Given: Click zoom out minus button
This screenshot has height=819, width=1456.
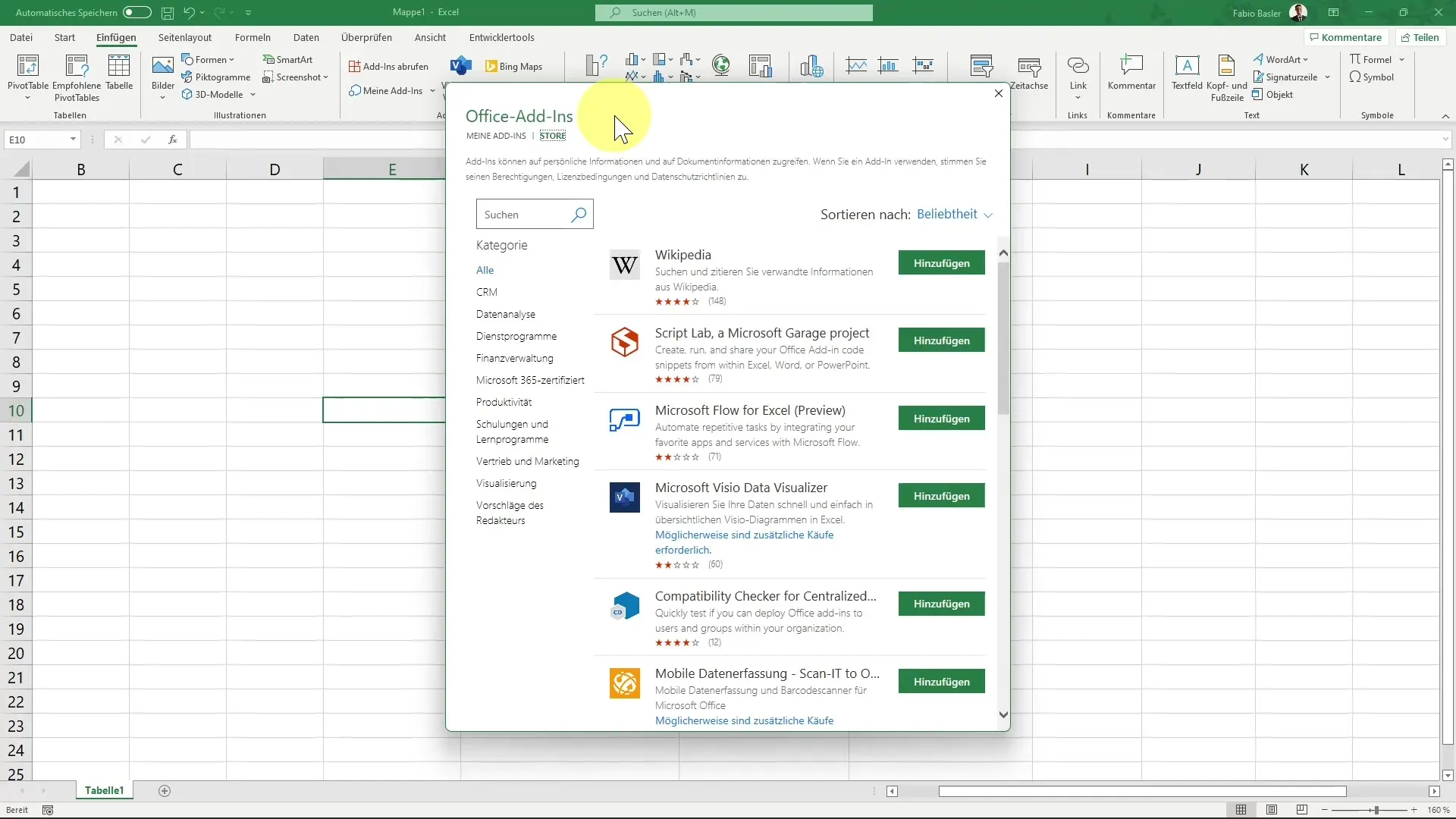Looking at the screenshot, I should (x=1325, y=810).
